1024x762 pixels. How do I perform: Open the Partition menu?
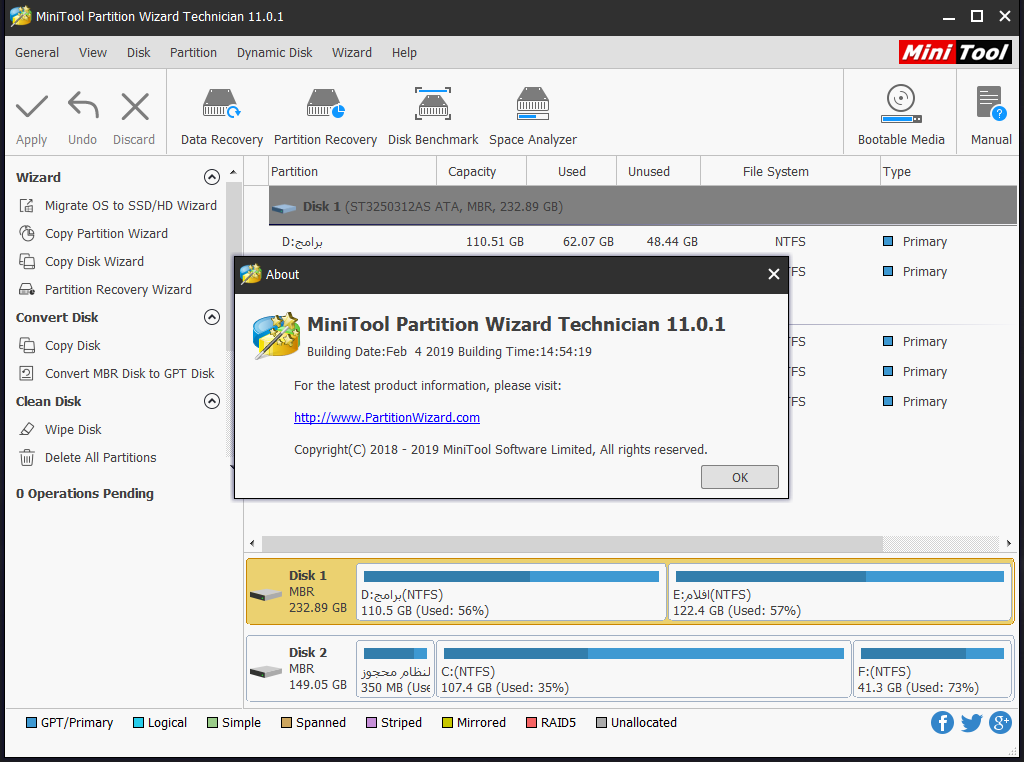193,52
